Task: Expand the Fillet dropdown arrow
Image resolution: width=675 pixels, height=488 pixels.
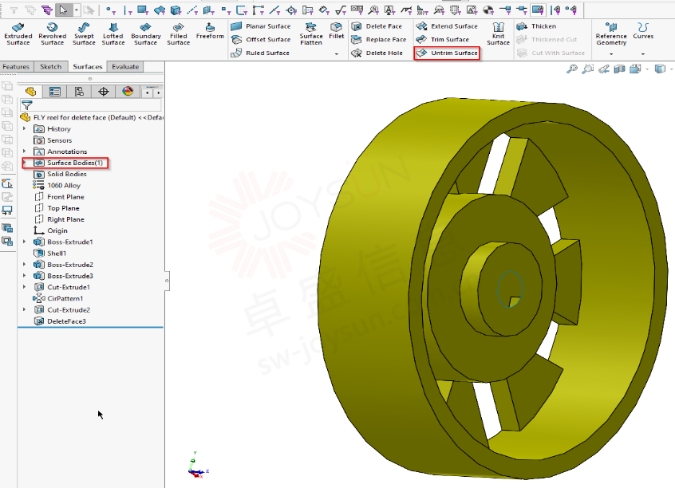Action: tap(336, 54)
